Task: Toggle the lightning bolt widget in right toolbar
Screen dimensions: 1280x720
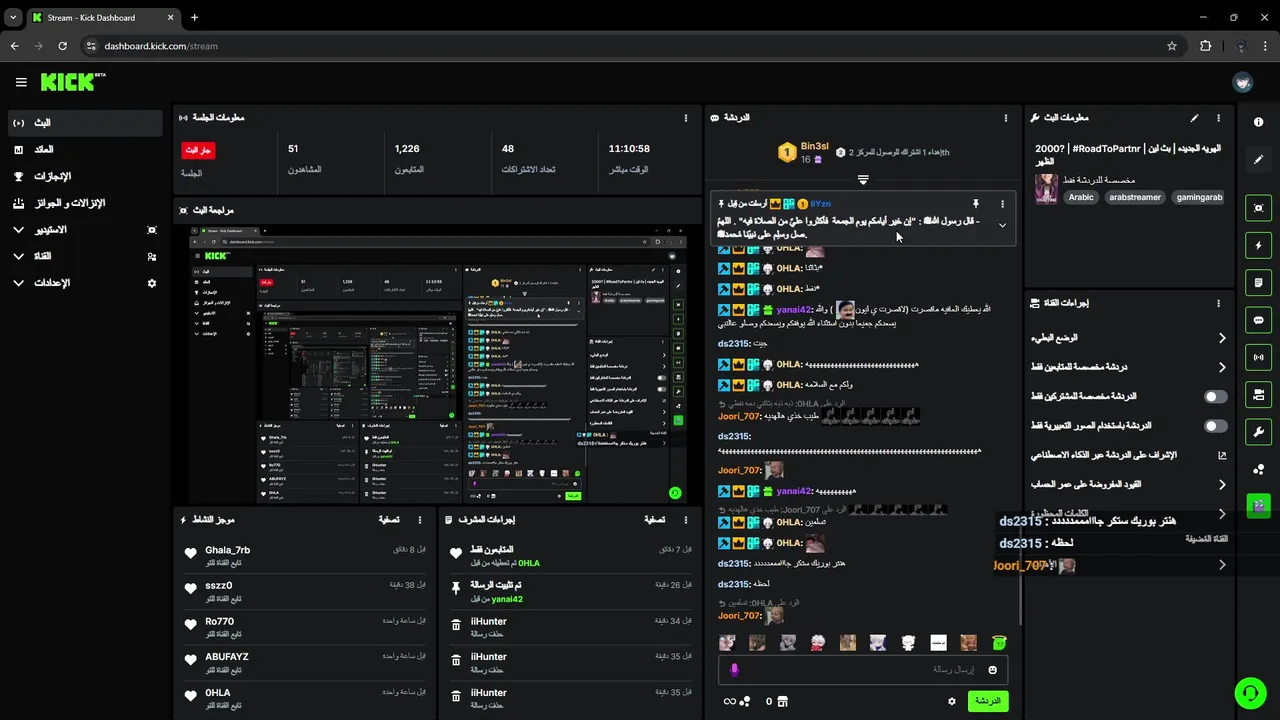Action: (1258, 245)
